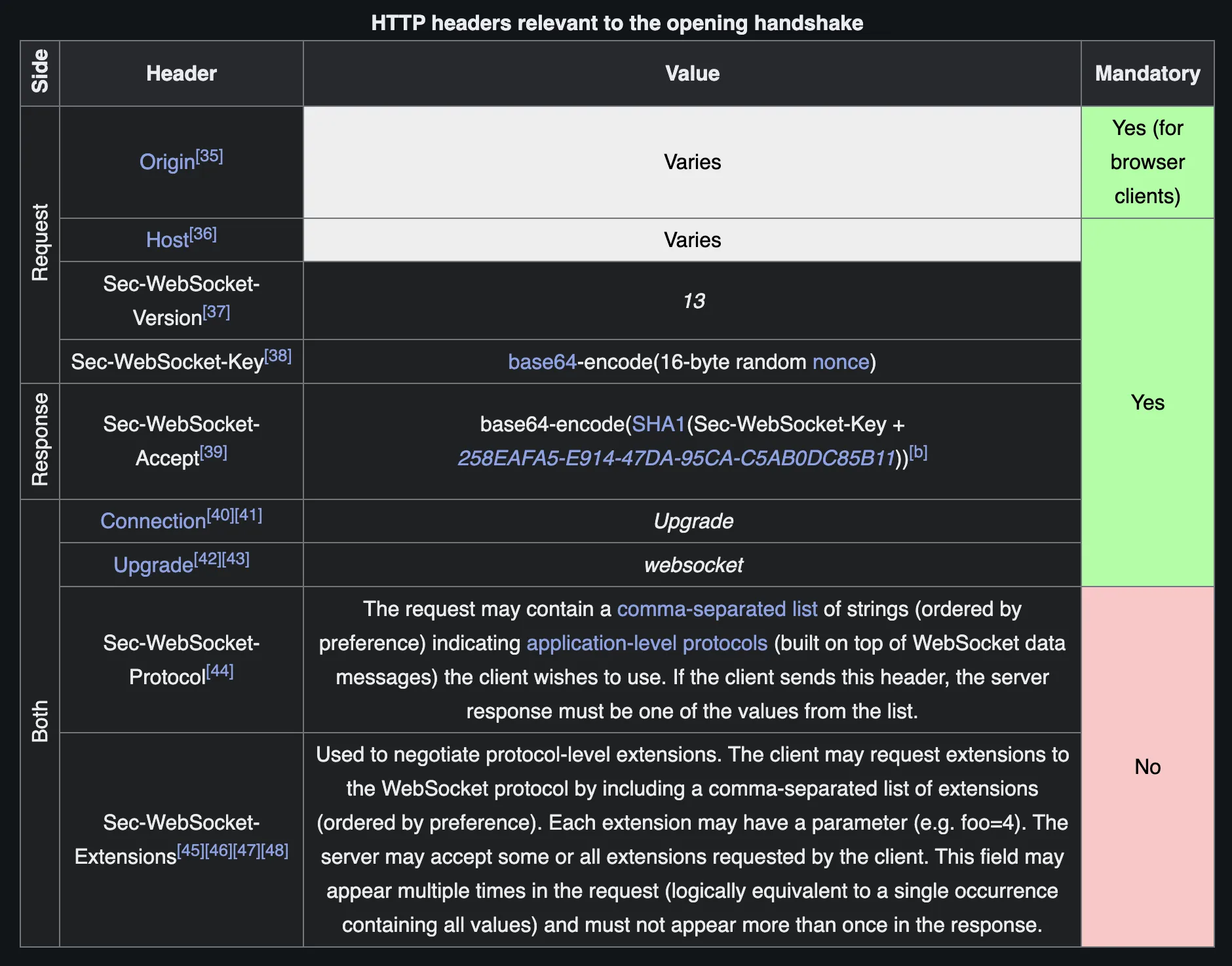The image size is (1232, 966).
Task: Click the value 13 cell
Action: click(692, 301)
